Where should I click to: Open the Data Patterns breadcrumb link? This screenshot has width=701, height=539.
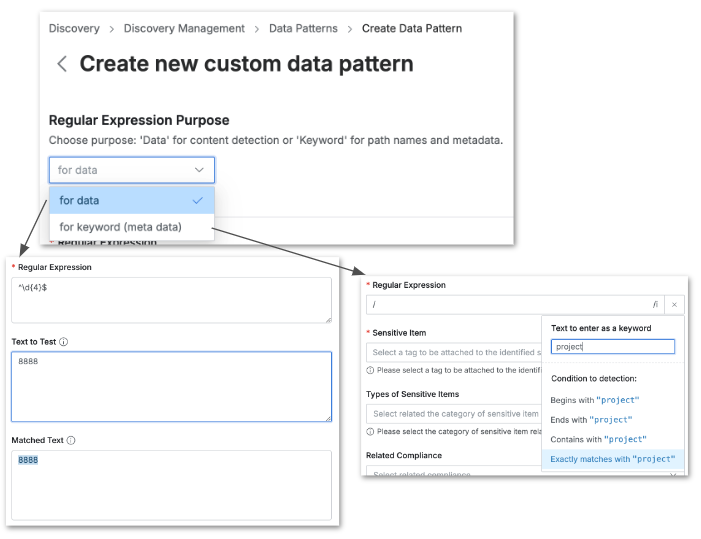303,29
